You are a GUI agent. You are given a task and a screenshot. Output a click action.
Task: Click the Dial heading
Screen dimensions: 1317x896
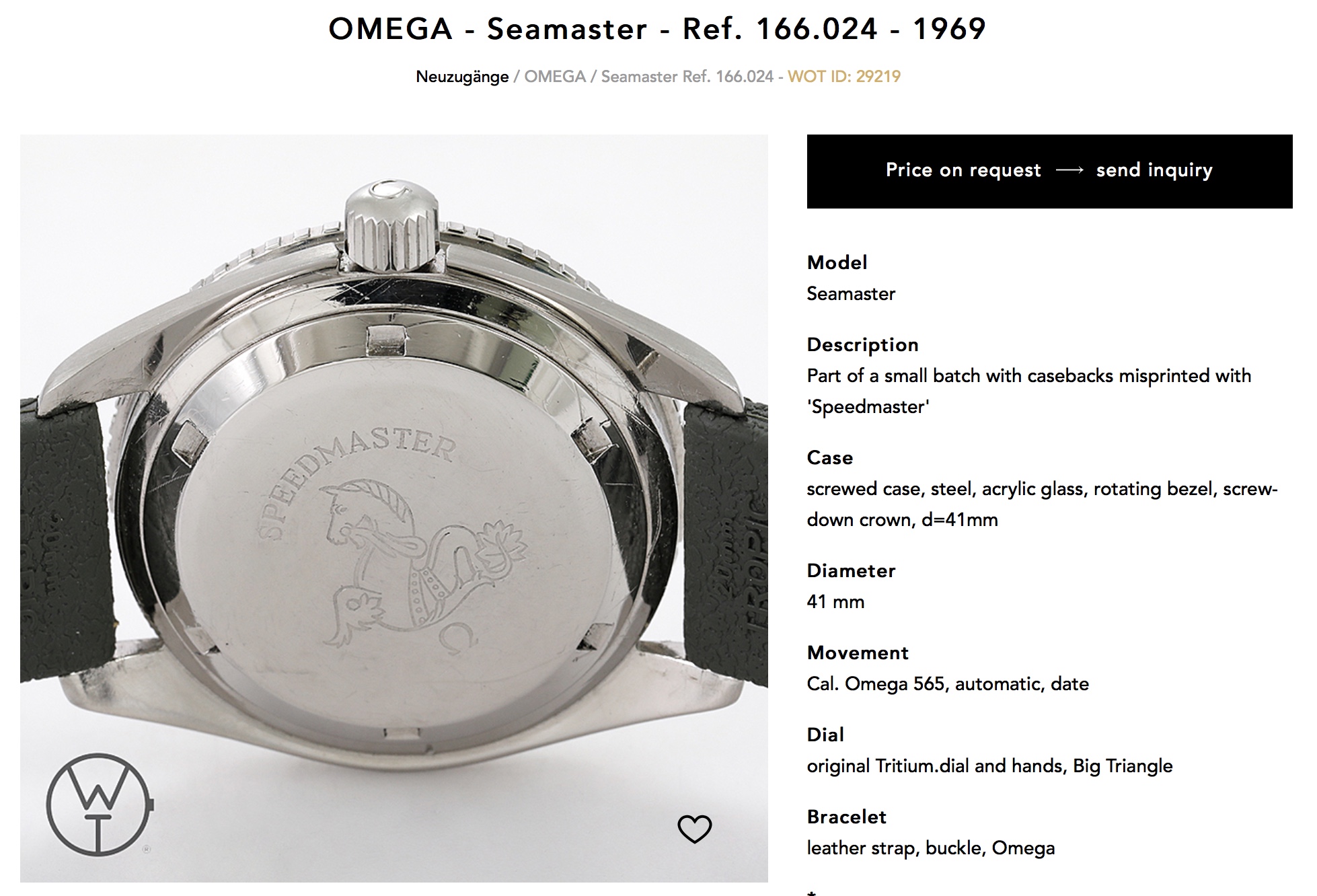pyautogui.click(x=825, y=735)
